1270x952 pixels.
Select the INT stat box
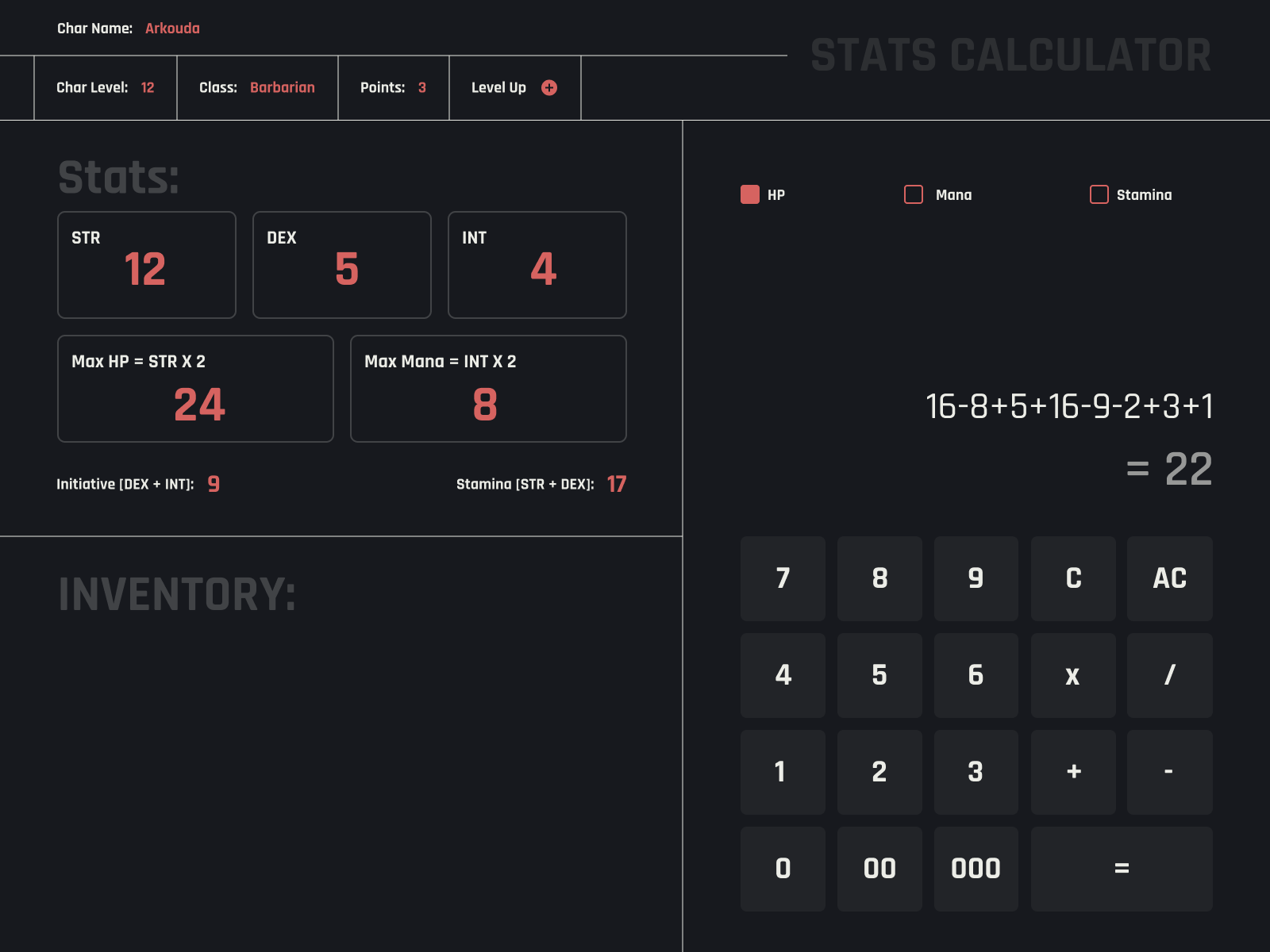click(537, 264)
